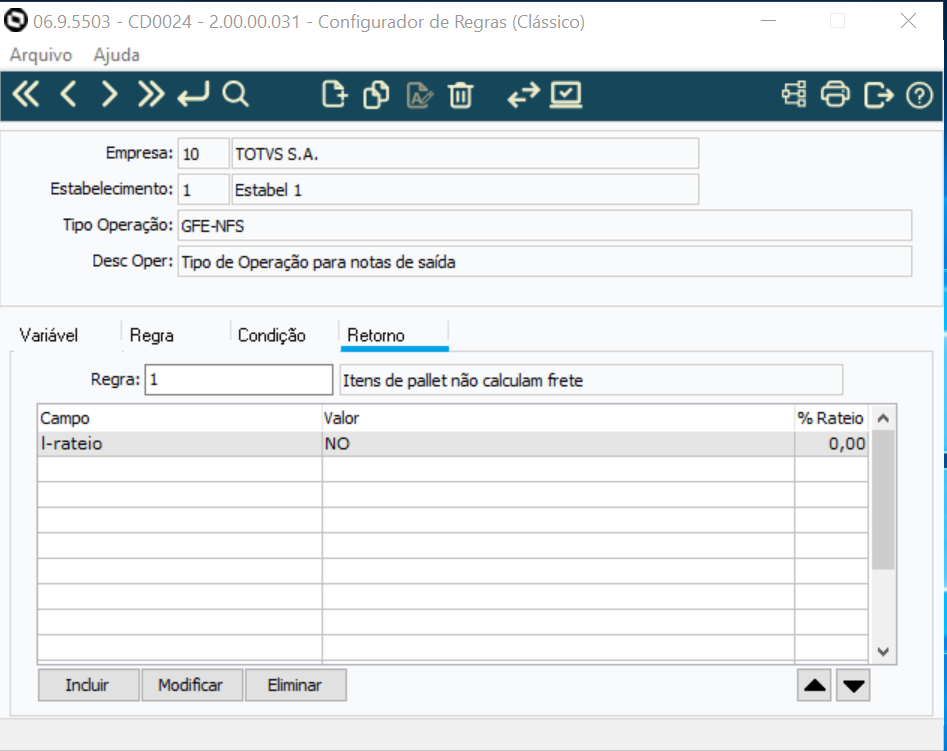Click the edit record pencil icon

(x=419, y=95)
